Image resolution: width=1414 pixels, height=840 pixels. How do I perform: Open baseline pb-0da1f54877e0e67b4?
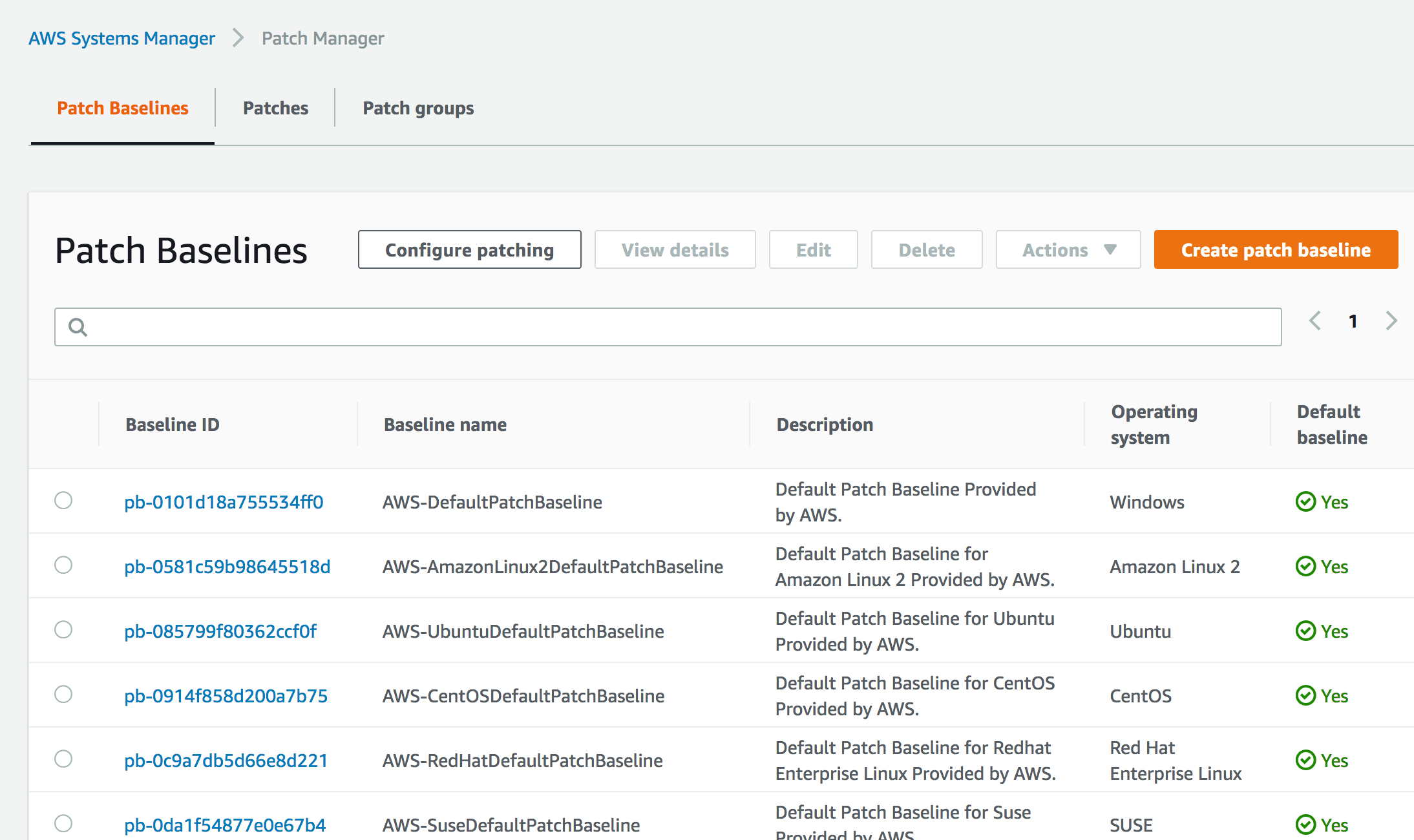click(x=225, y=825)
